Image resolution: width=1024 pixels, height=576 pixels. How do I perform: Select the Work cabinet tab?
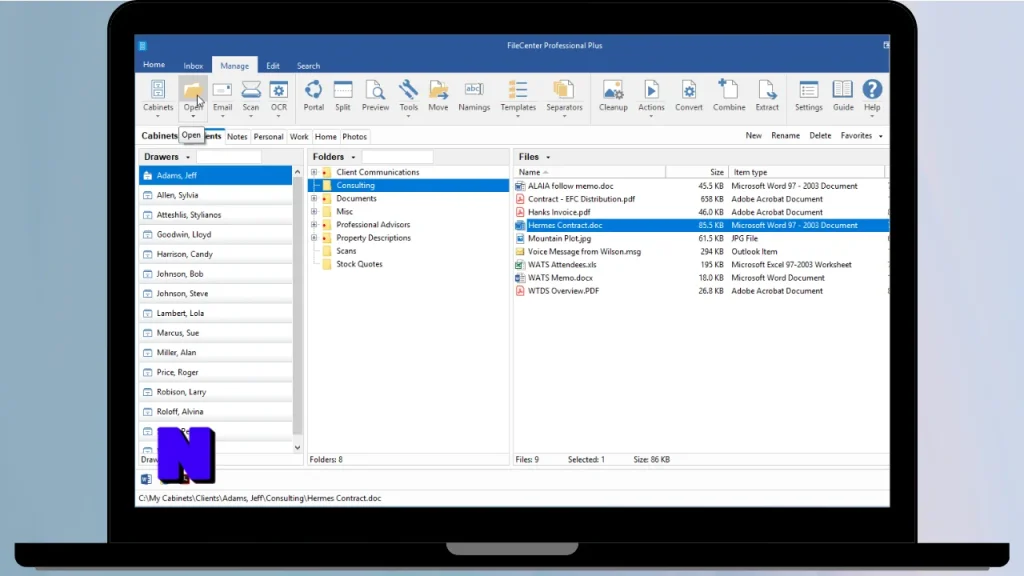point(299,136)
